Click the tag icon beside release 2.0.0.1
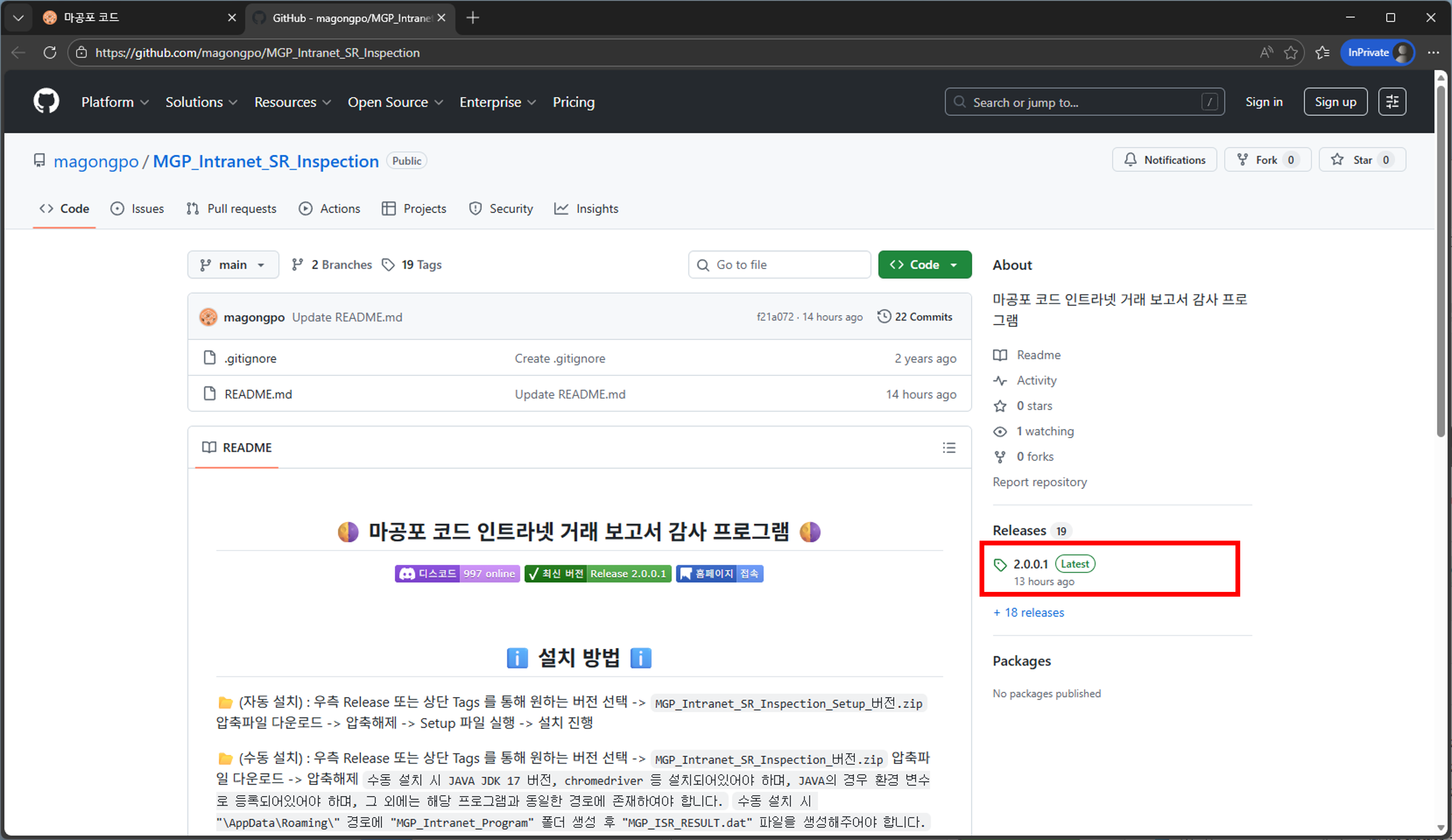 pyautogui.click(x=1000, y=564)
